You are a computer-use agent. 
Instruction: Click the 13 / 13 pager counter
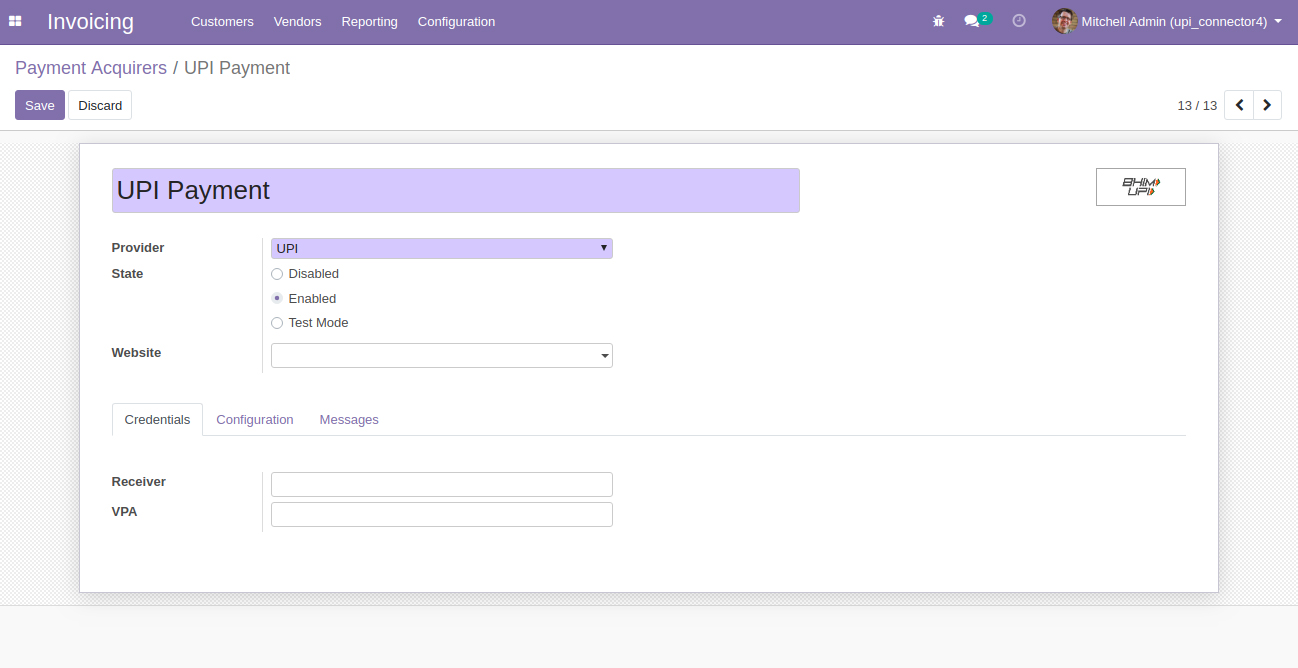(x=1197, y=105)
